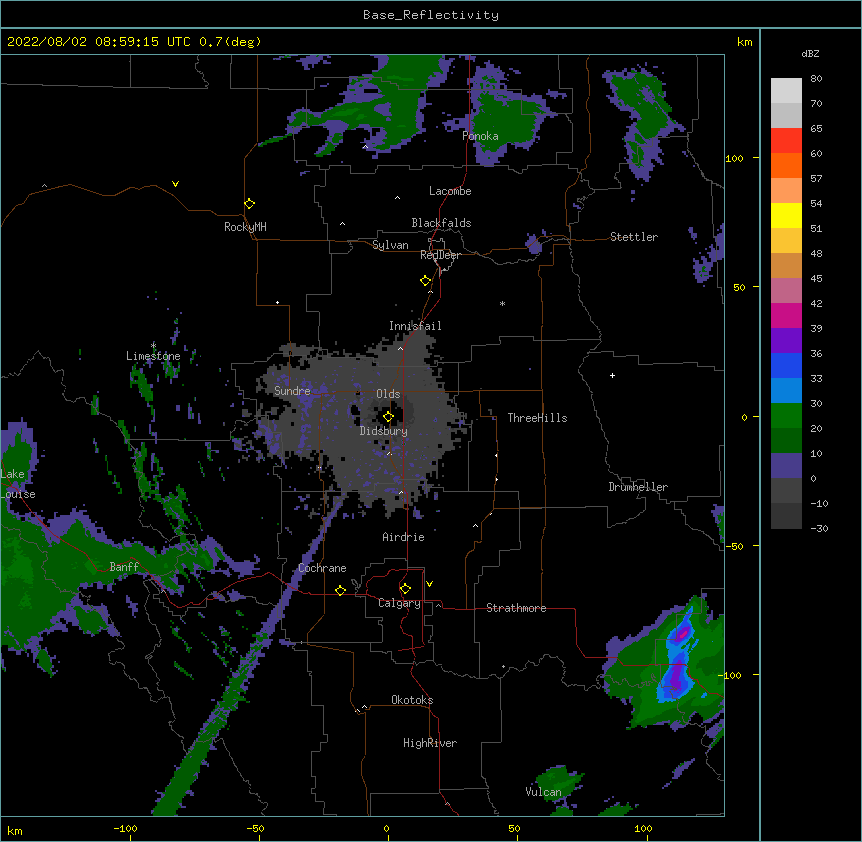The height and width of the screenshot is (842, 862).
Task: Click the Calgary city label
Action: point(399,603)
